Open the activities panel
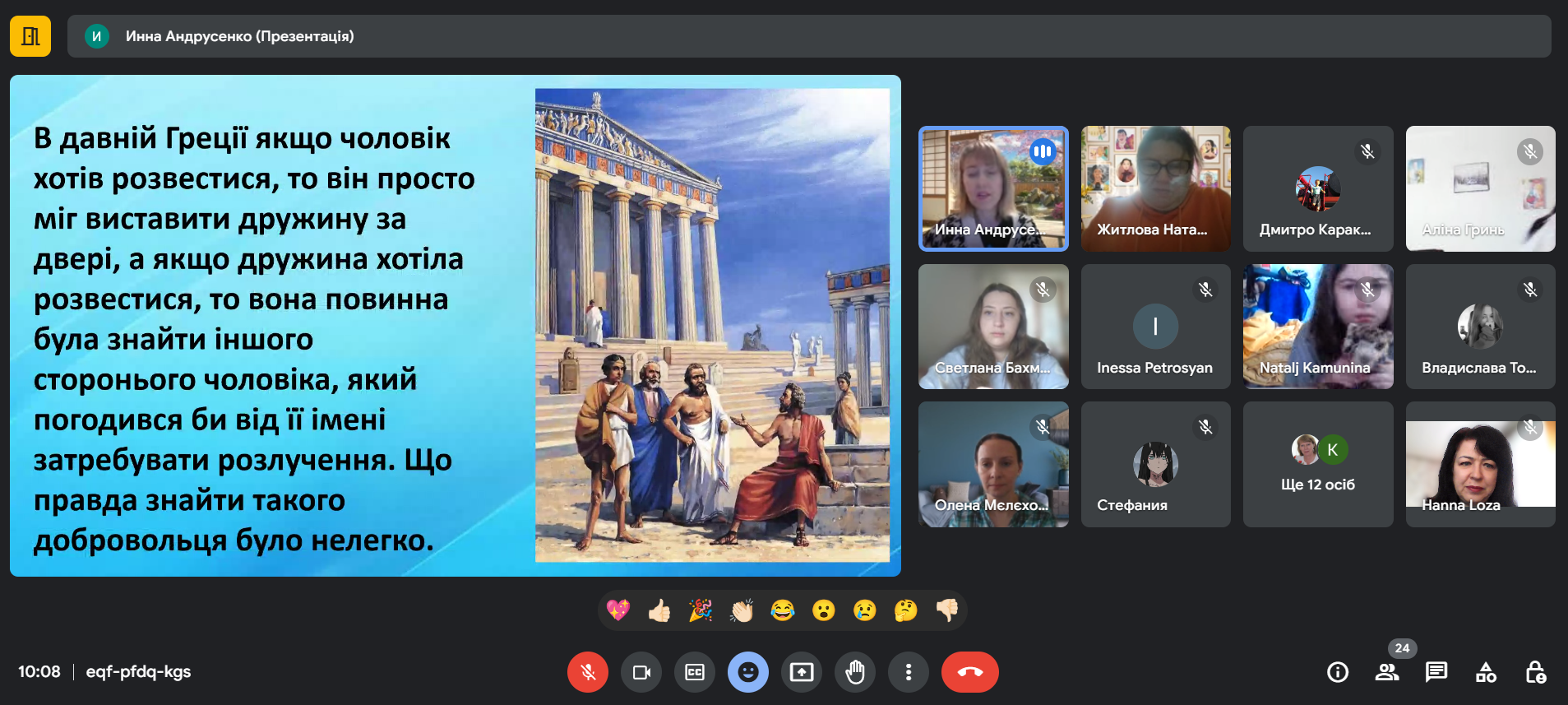The width and height of the screenshot is (1568, 705). [x=1486, y=672]
